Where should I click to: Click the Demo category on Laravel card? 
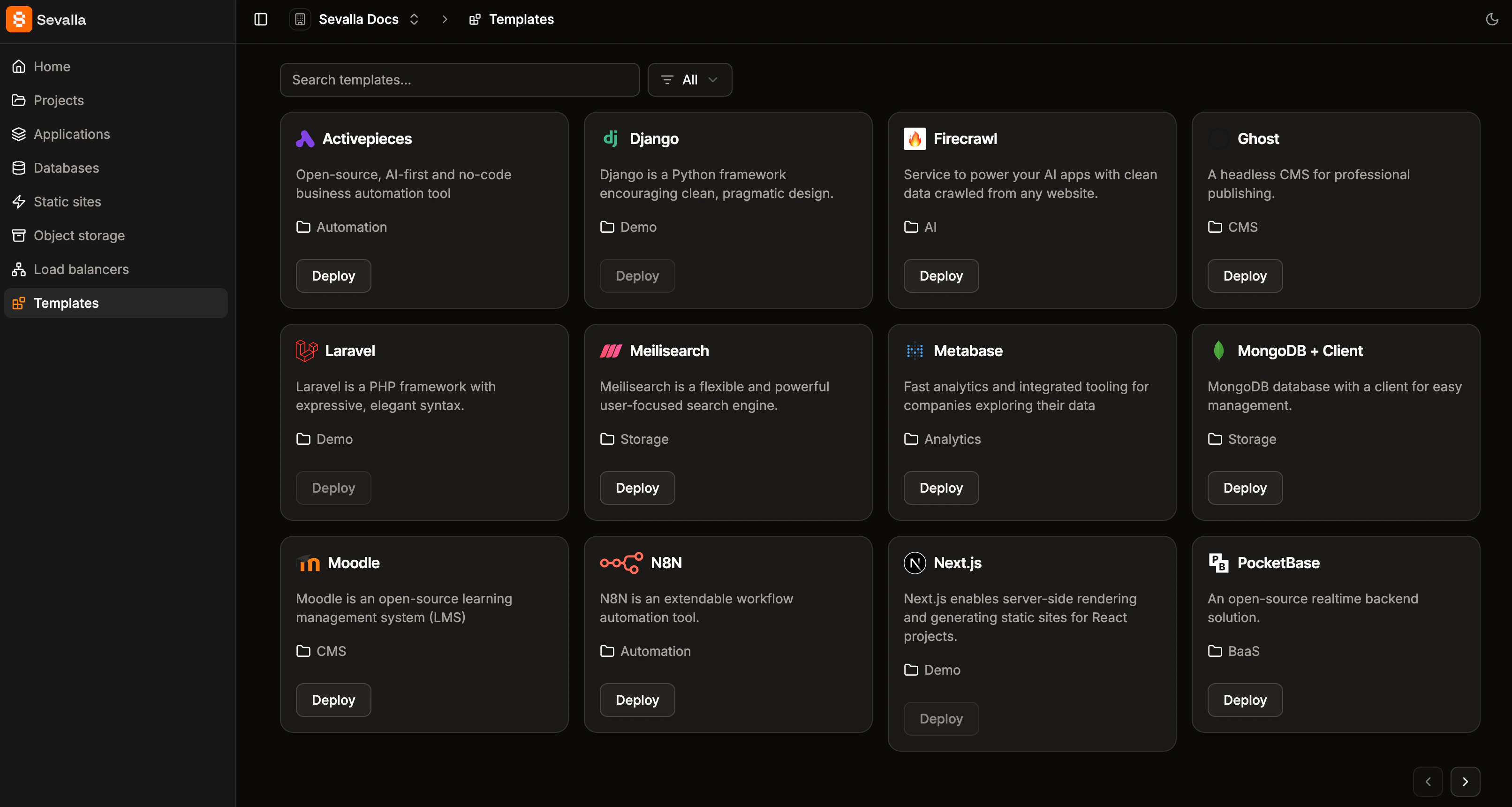click(334, 439)
